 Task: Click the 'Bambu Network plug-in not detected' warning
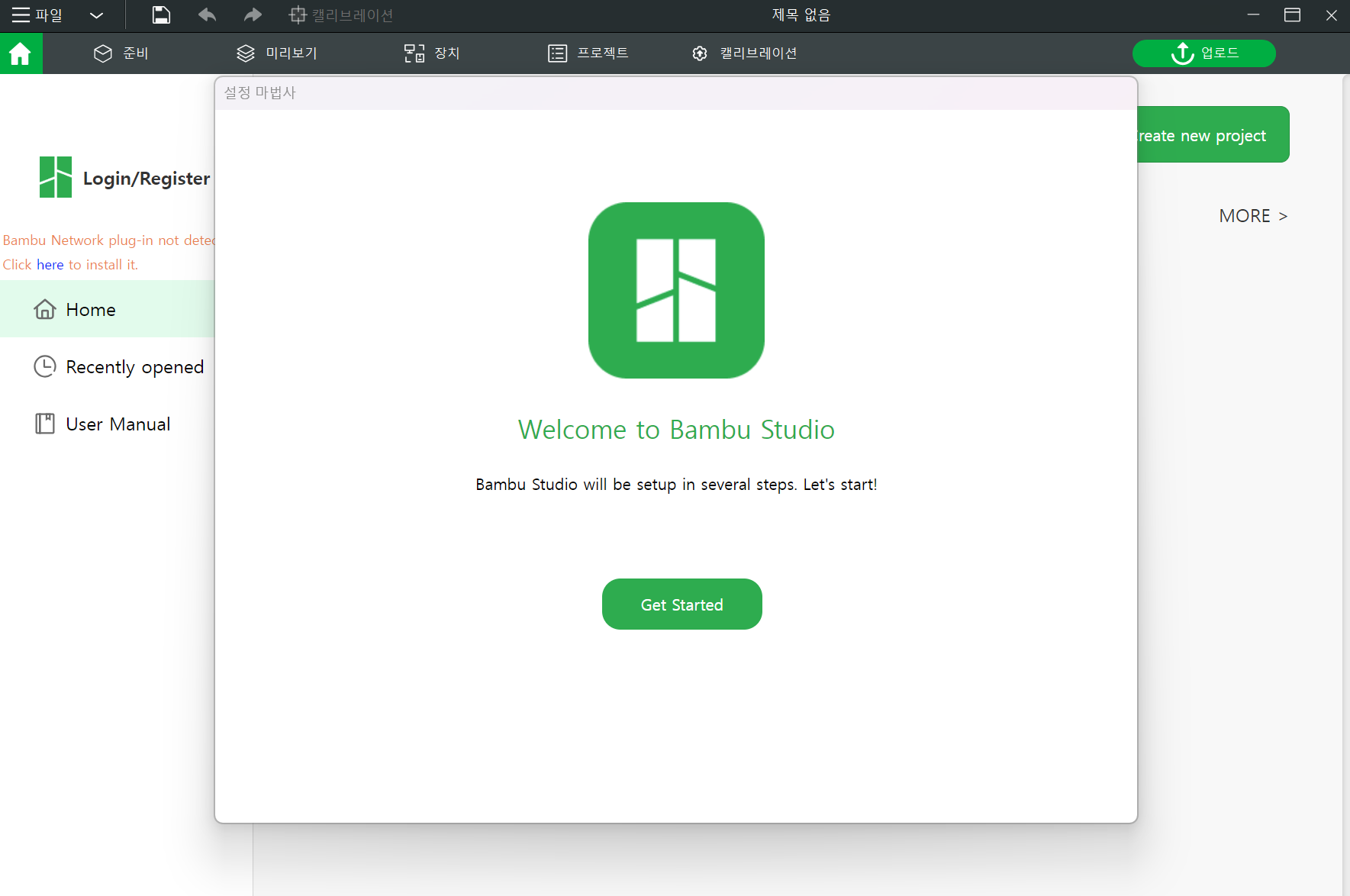(108, 240)
